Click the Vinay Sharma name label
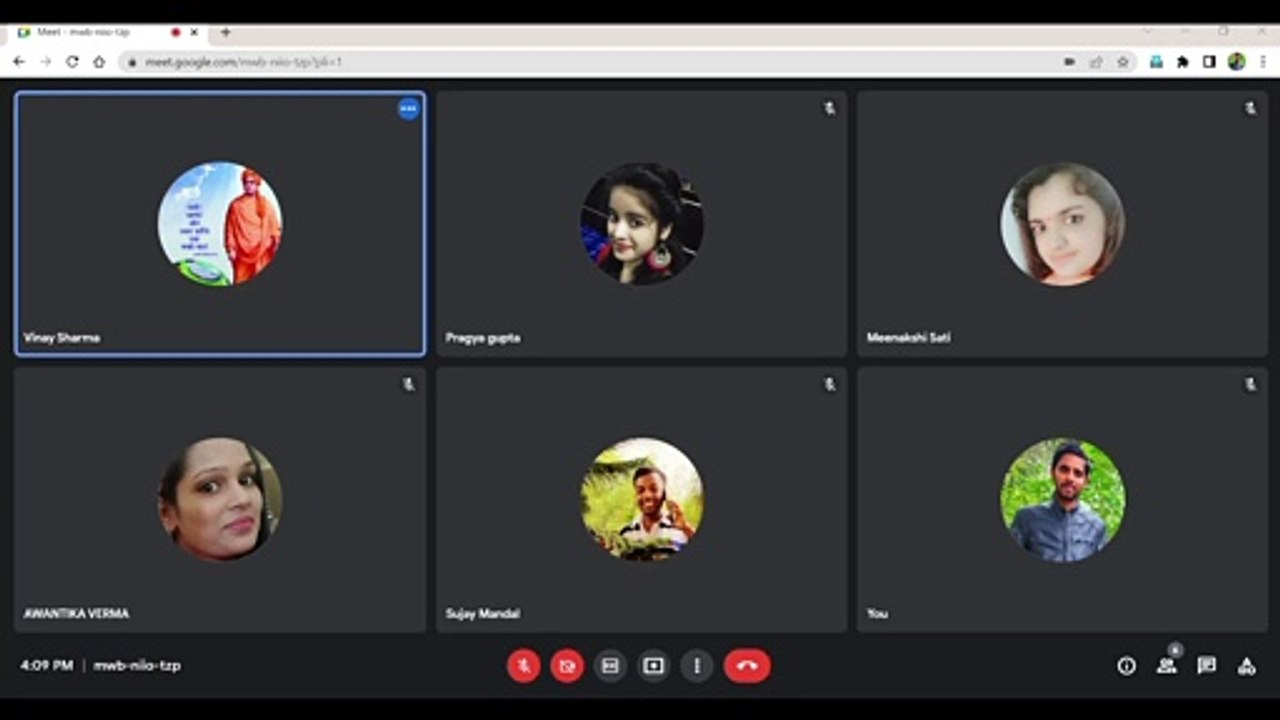Screen dimensions: 1280x720 click(62, 338)
